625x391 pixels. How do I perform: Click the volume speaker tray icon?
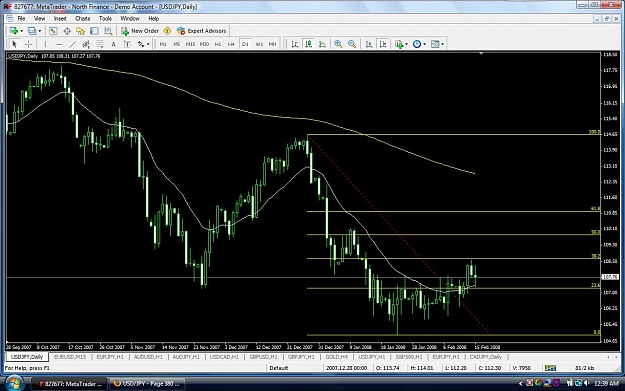pos(586,383)
